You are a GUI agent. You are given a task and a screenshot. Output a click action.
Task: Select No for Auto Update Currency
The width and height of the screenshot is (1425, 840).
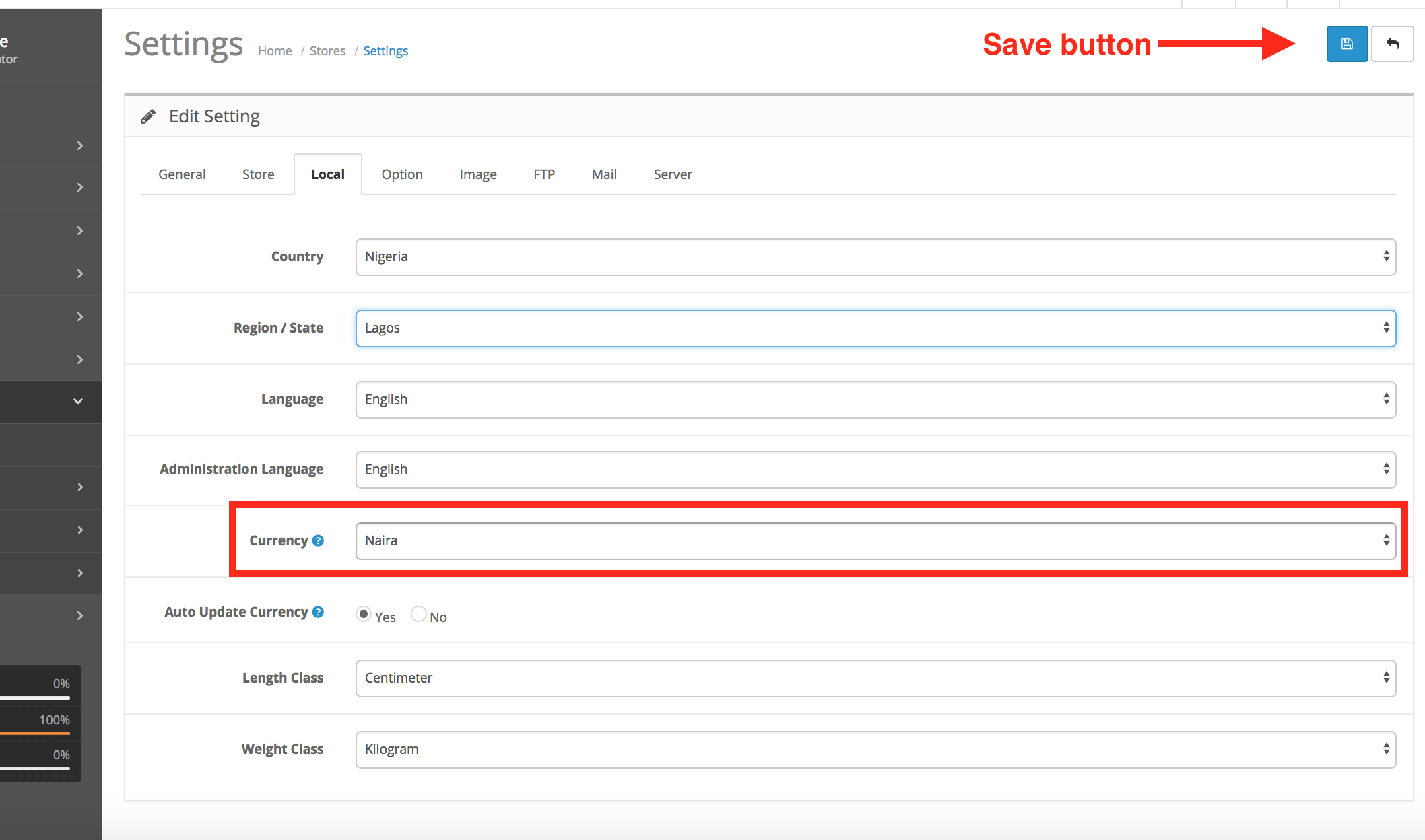pos(418,615)
